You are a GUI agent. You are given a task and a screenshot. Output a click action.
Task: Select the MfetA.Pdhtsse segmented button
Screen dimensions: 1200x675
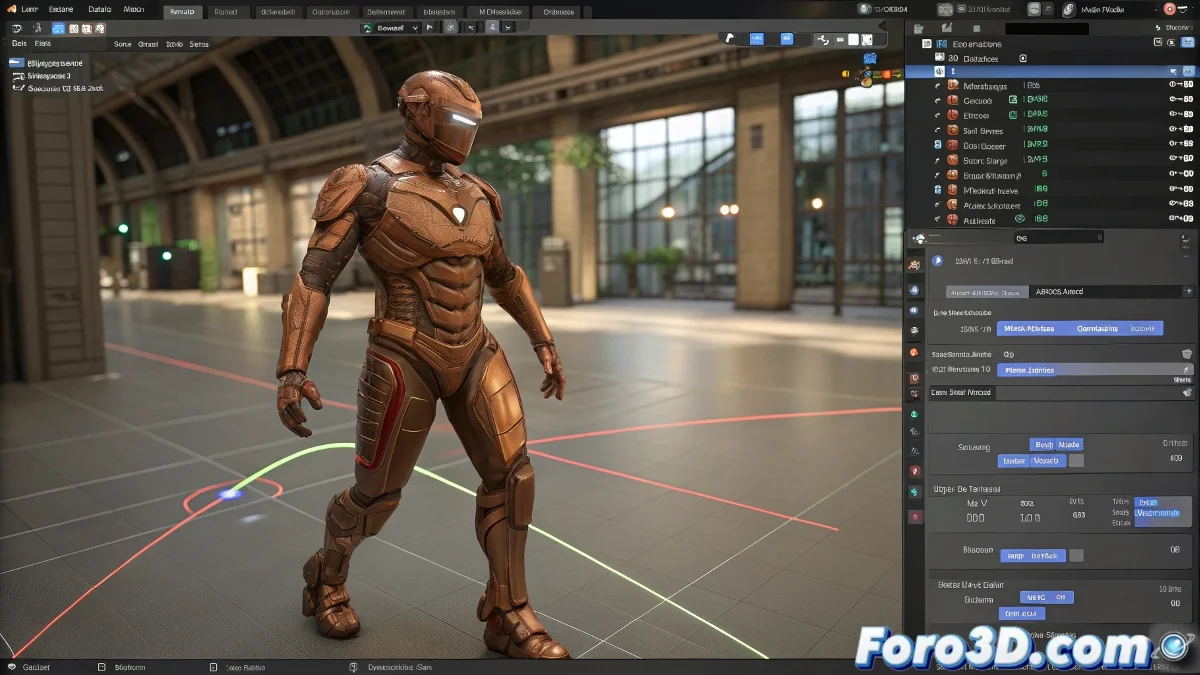1027,328
